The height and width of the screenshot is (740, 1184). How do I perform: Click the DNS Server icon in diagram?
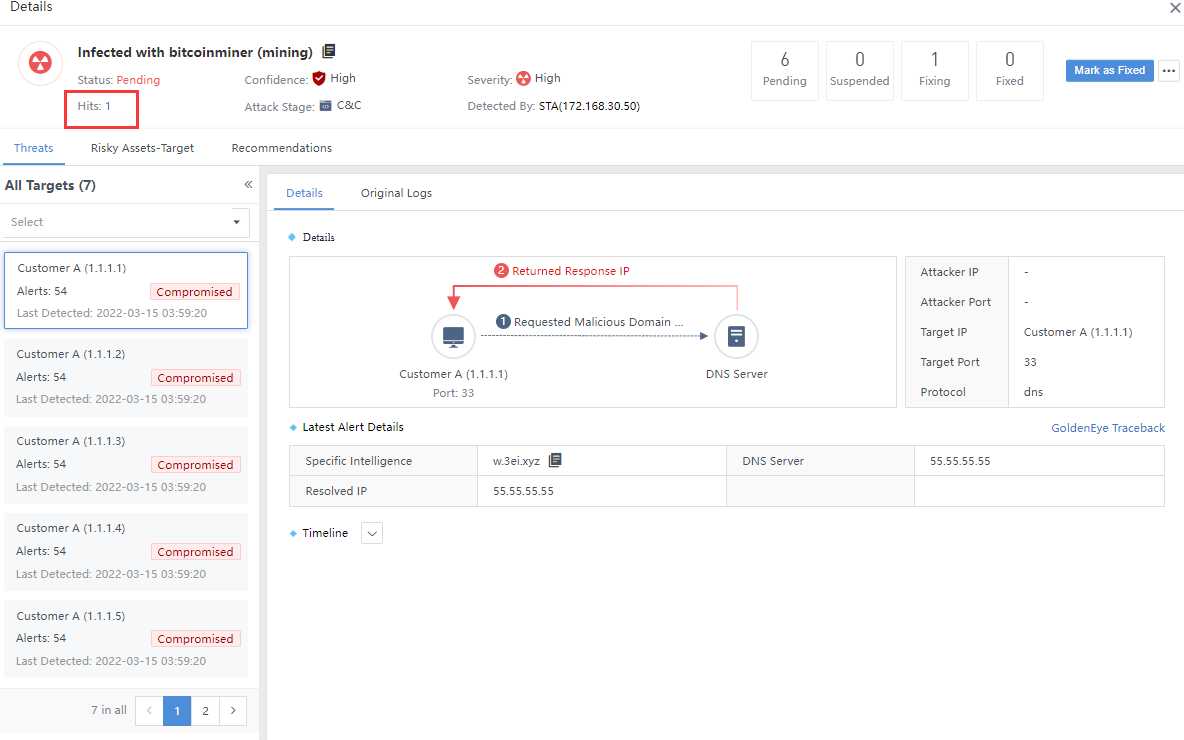click(736, 337)
